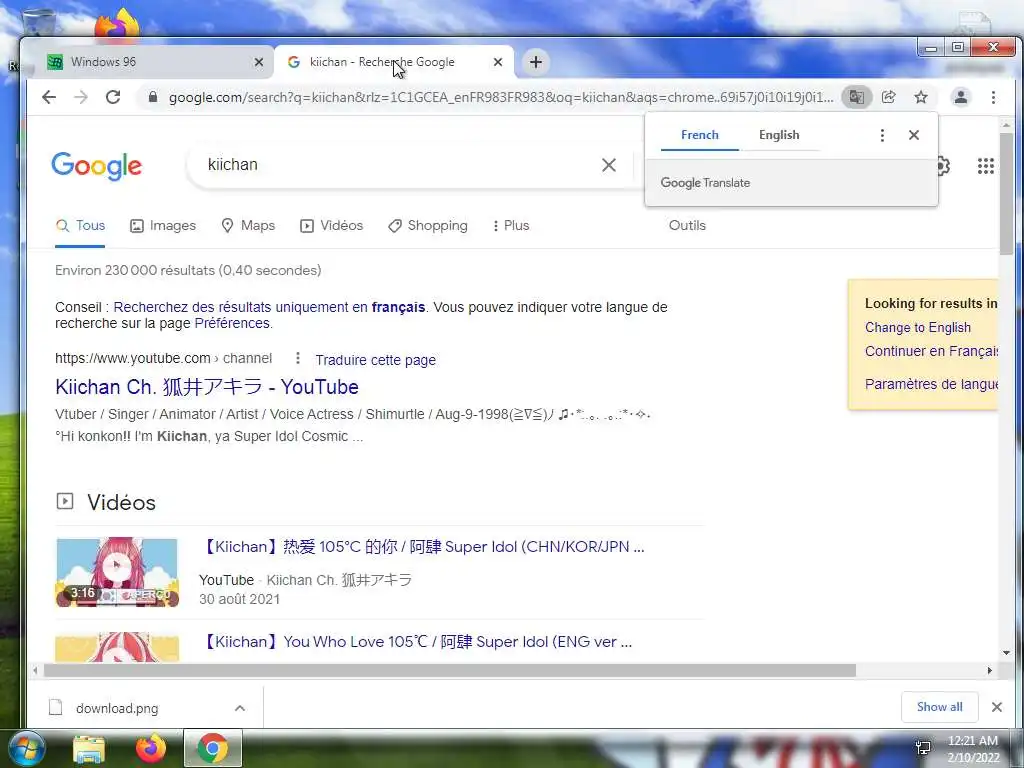Click the Recycle Bin desktop icon
This screenshot has height=768, width=1024.
(39, 20)
